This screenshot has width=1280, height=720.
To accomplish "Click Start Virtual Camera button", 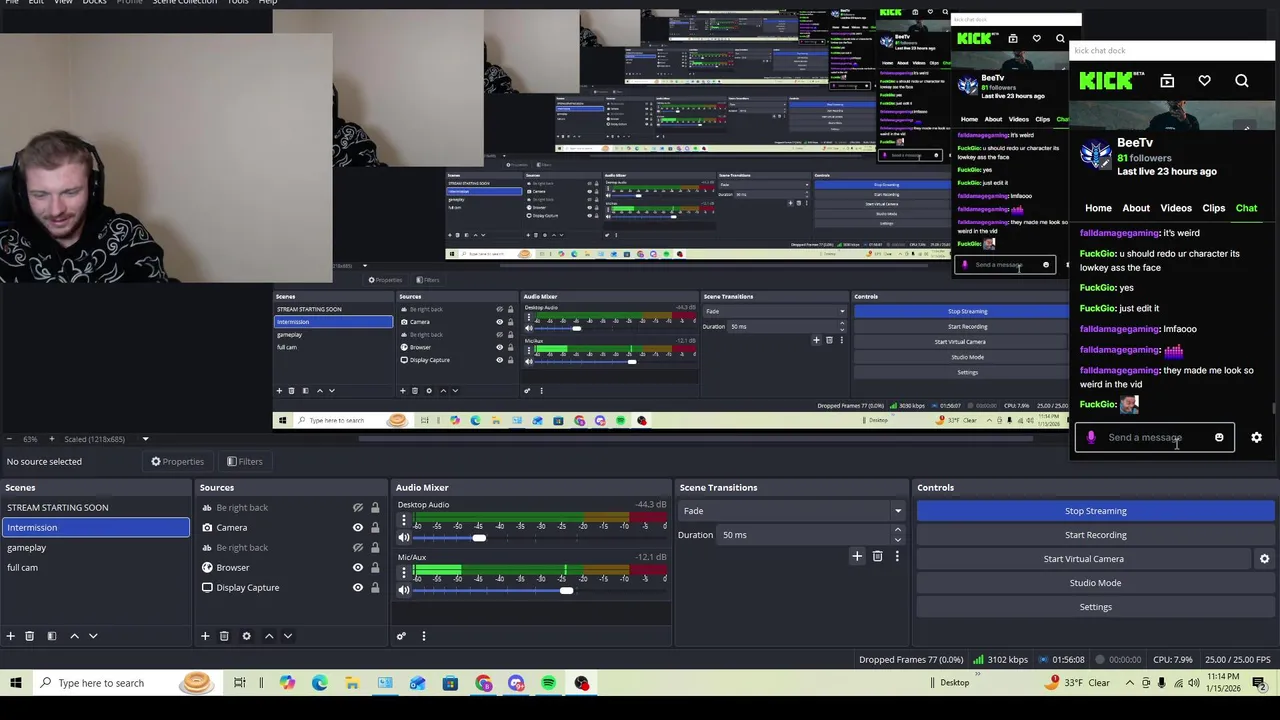I will (x=1084, y=559).
